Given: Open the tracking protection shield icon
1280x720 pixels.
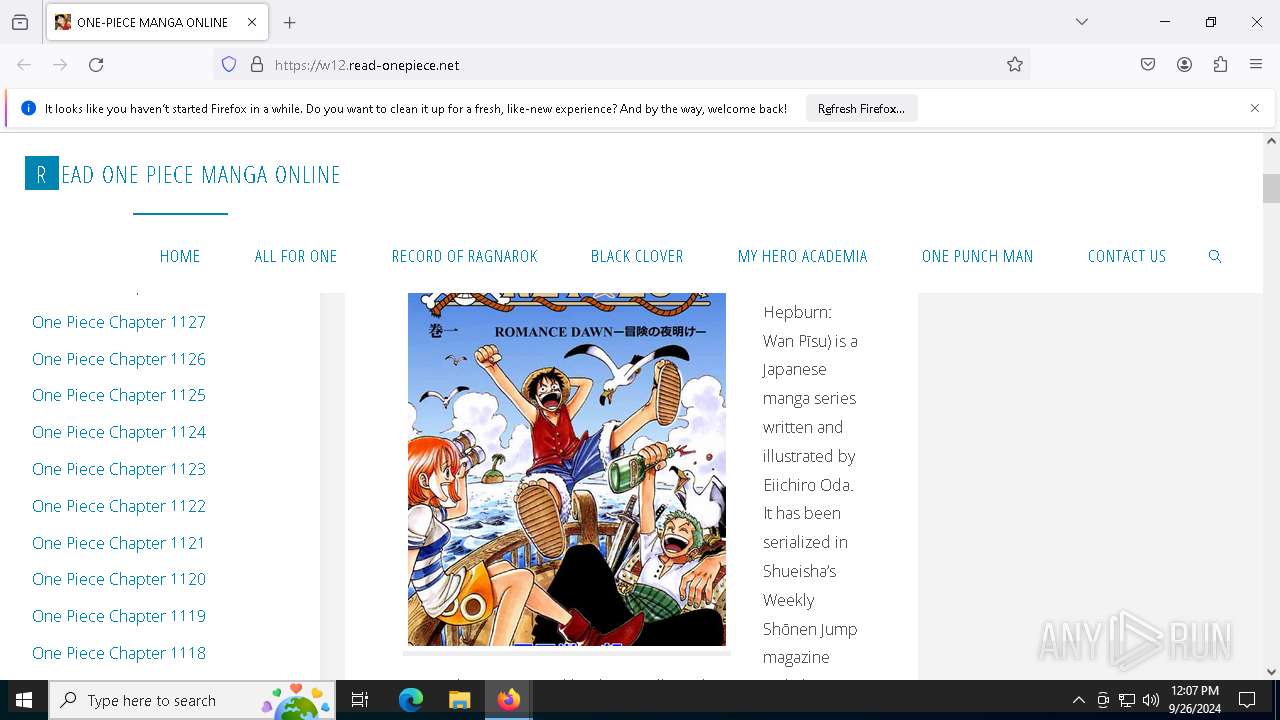Looking at the screenshot, I should [229, 65].
